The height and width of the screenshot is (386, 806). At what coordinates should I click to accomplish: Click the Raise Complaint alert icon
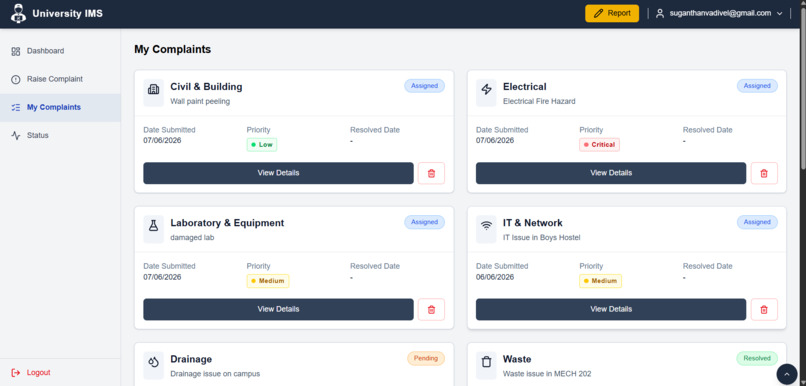[16, 79]
